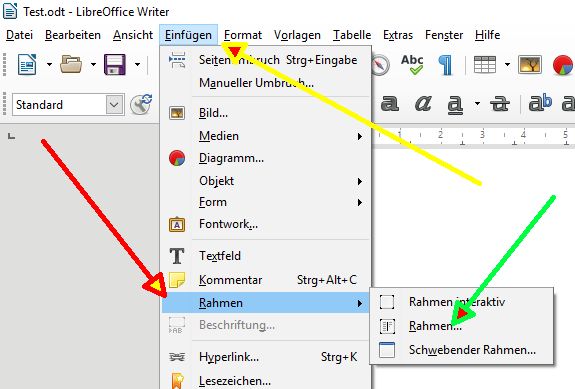Click the New document icon
The image size is (575, 389).
[27, 65]
